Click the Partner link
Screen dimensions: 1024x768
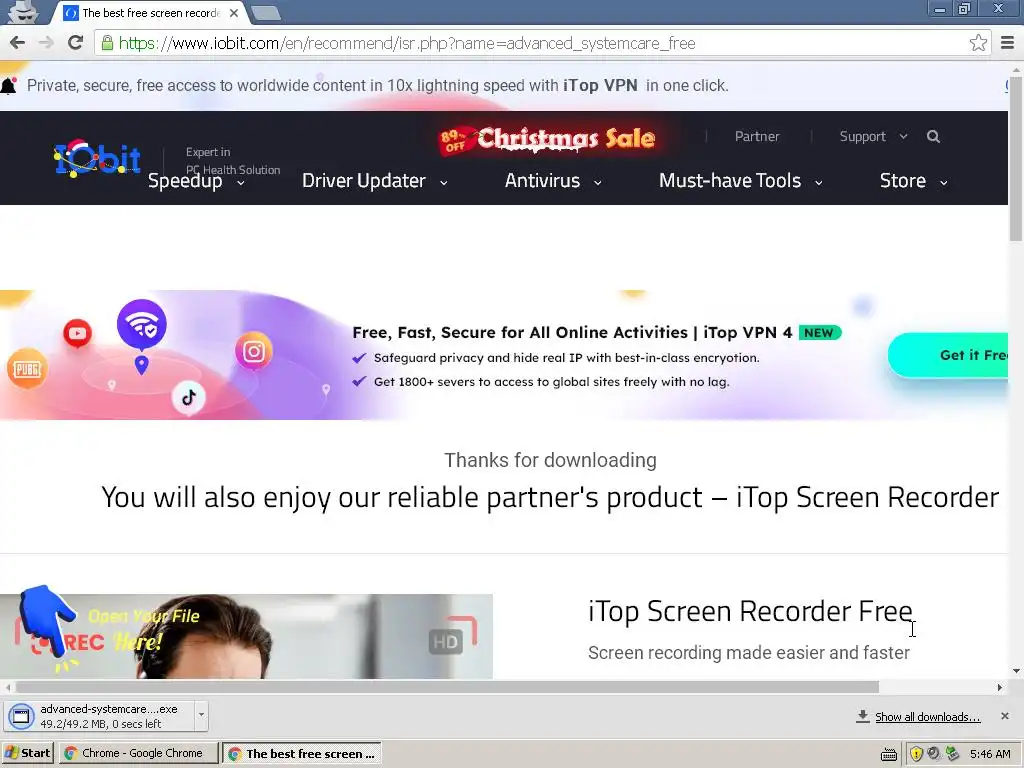pyautogui.click(x=757, y=136)
